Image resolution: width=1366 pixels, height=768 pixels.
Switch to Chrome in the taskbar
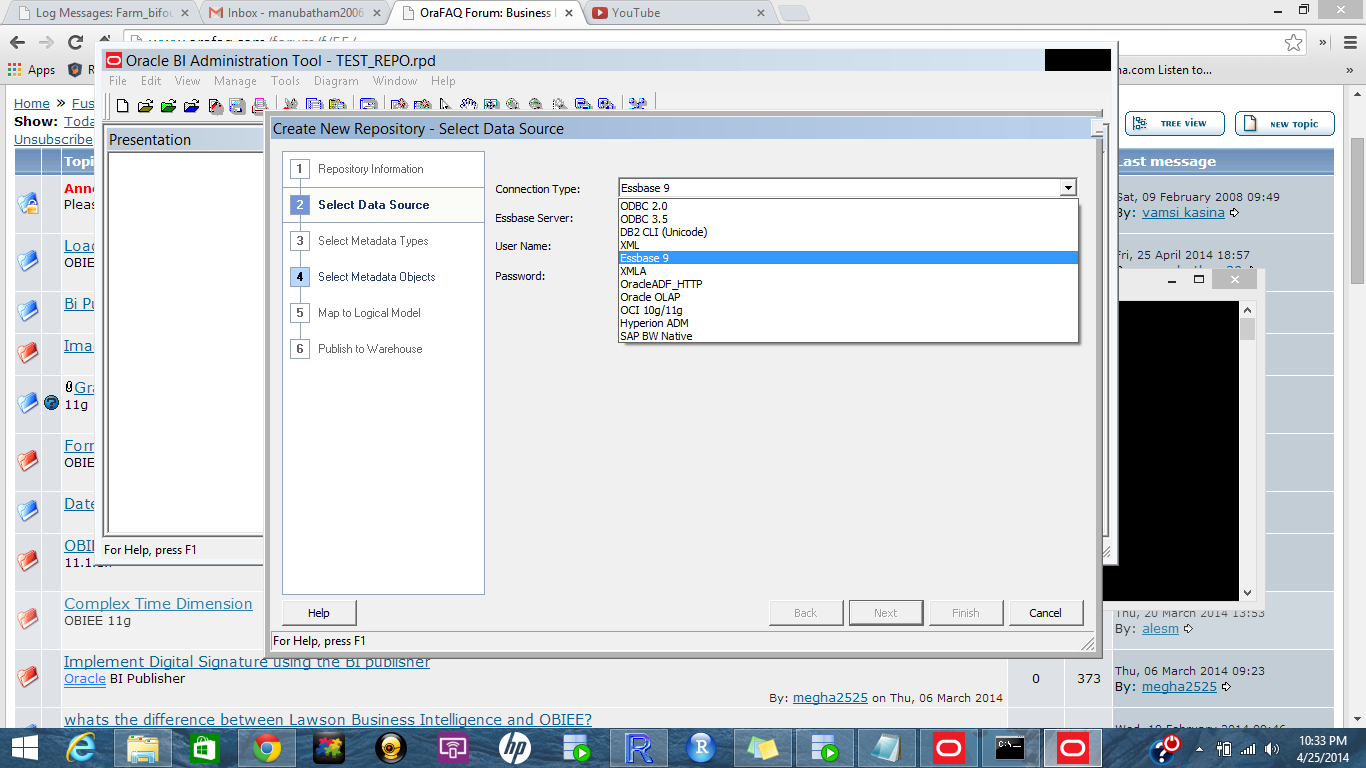(266, 748)
